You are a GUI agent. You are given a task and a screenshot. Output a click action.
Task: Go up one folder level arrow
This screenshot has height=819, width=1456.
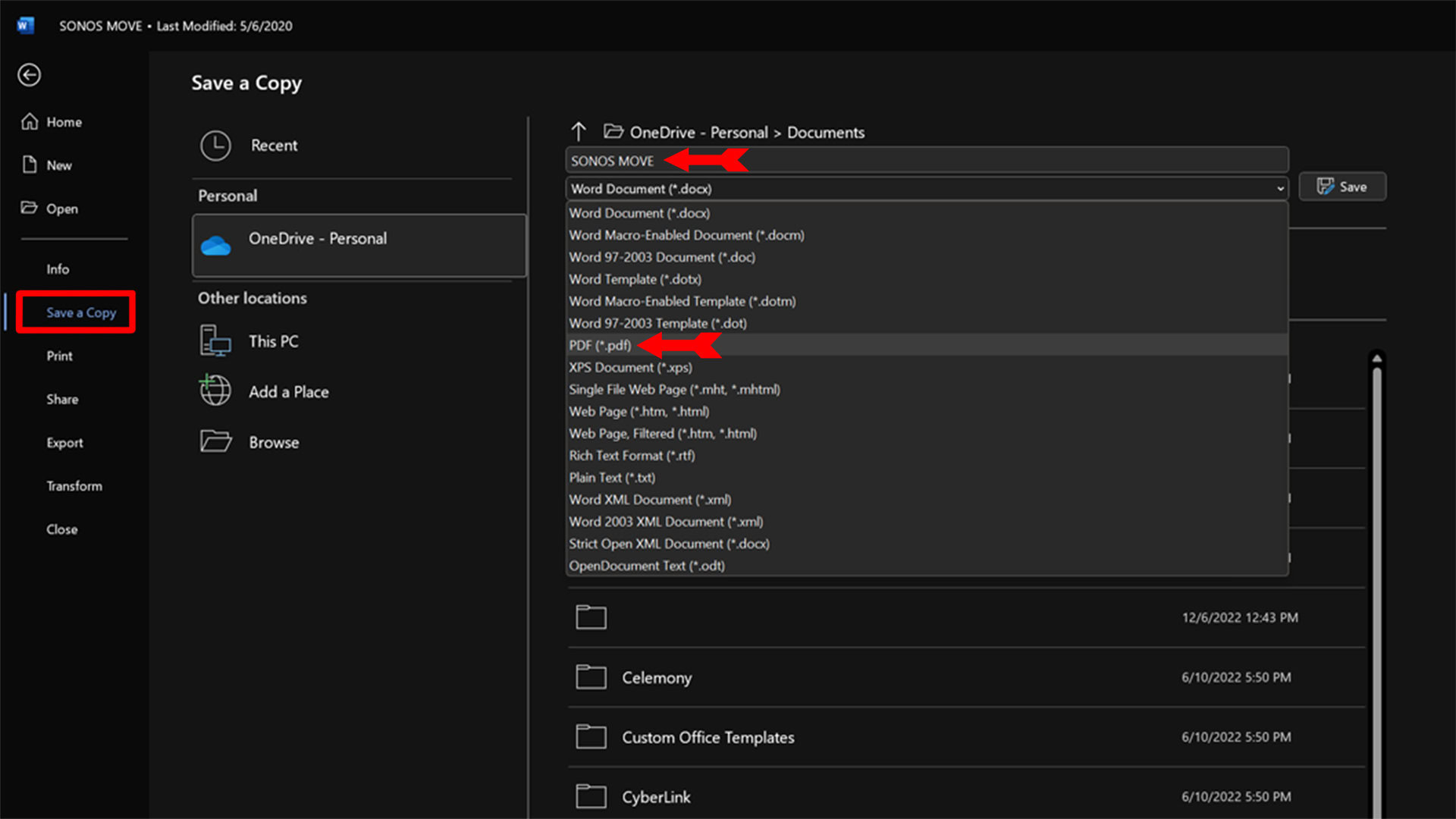(x=579, y=132)
